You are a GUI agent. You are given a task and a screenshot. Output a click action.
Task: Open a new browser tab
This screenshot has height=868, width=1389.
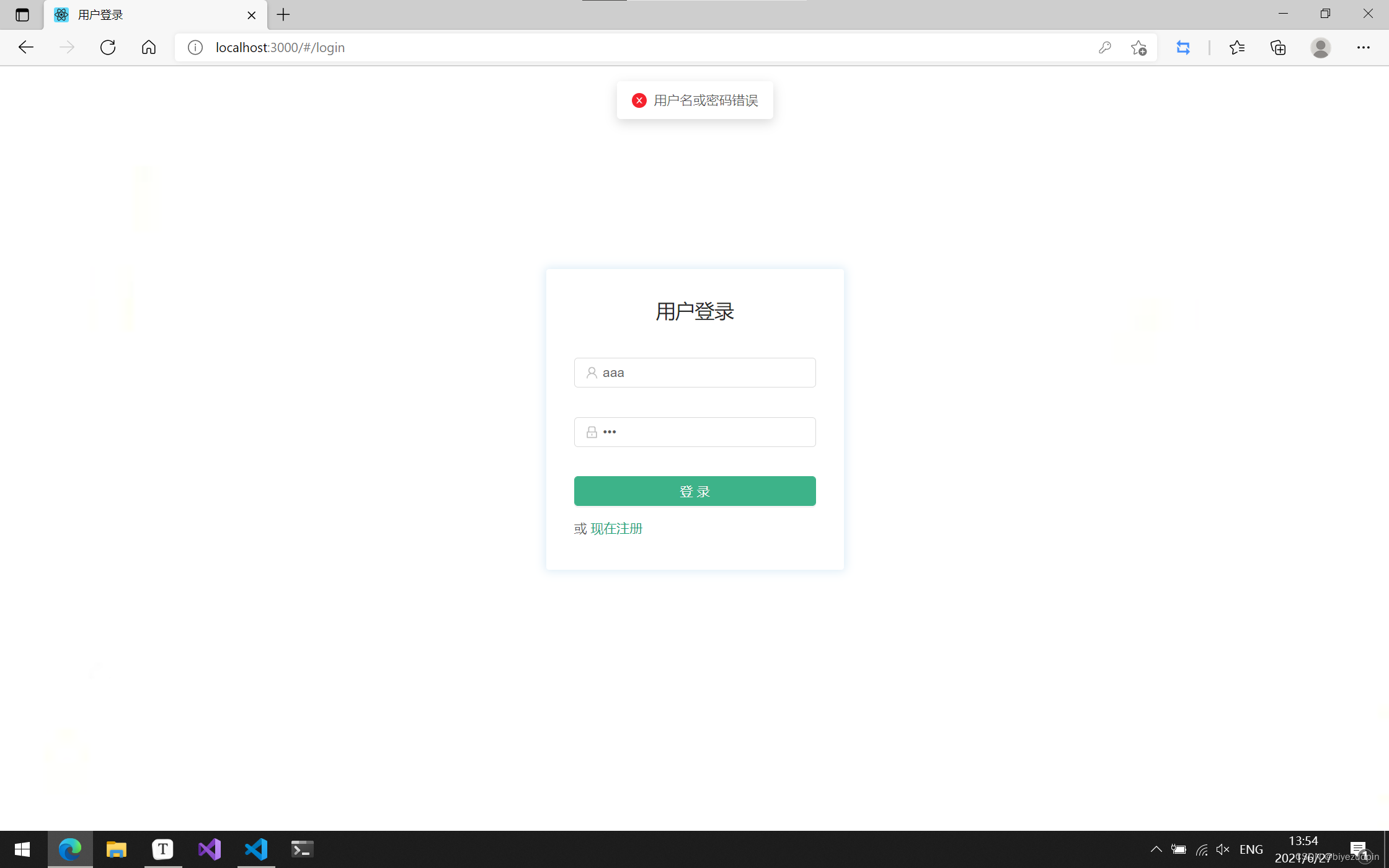pyautogui.click(x=283, y=14)
